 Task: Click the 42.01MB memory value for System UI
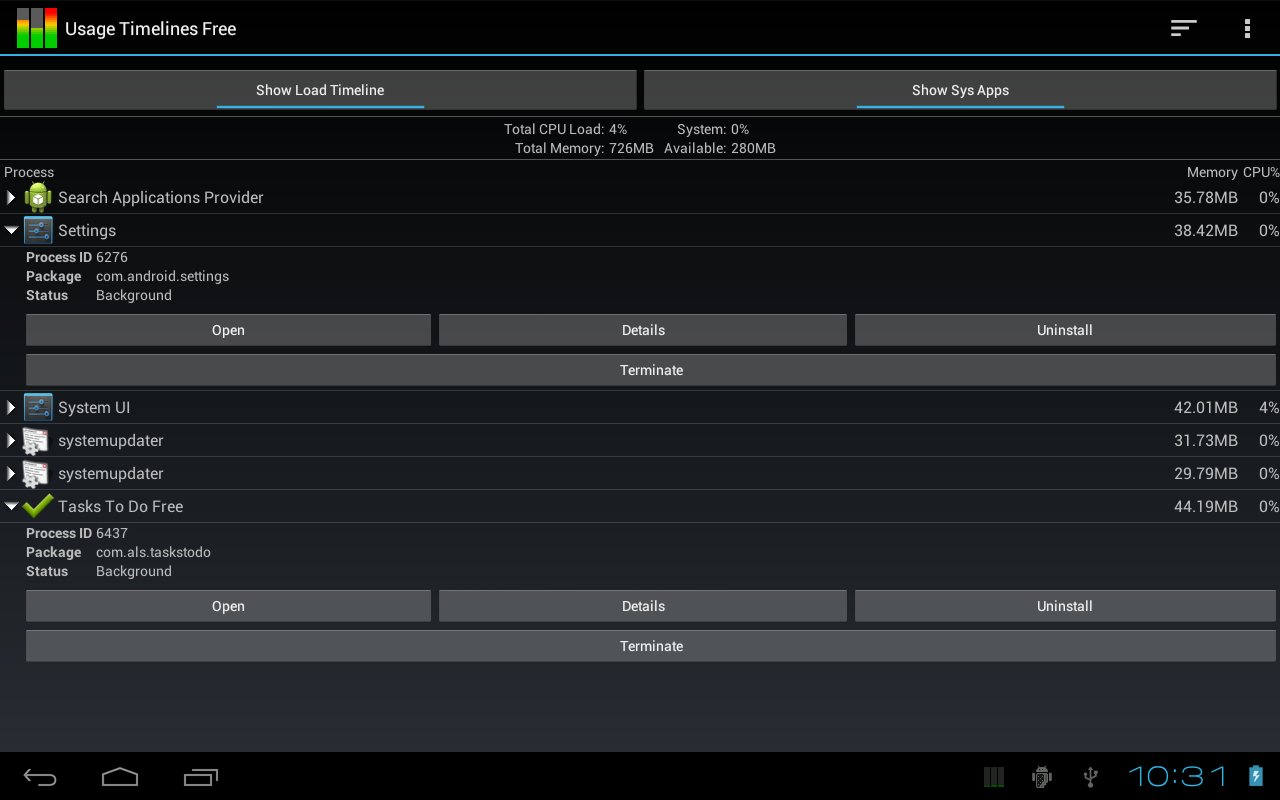[1206, 407]
